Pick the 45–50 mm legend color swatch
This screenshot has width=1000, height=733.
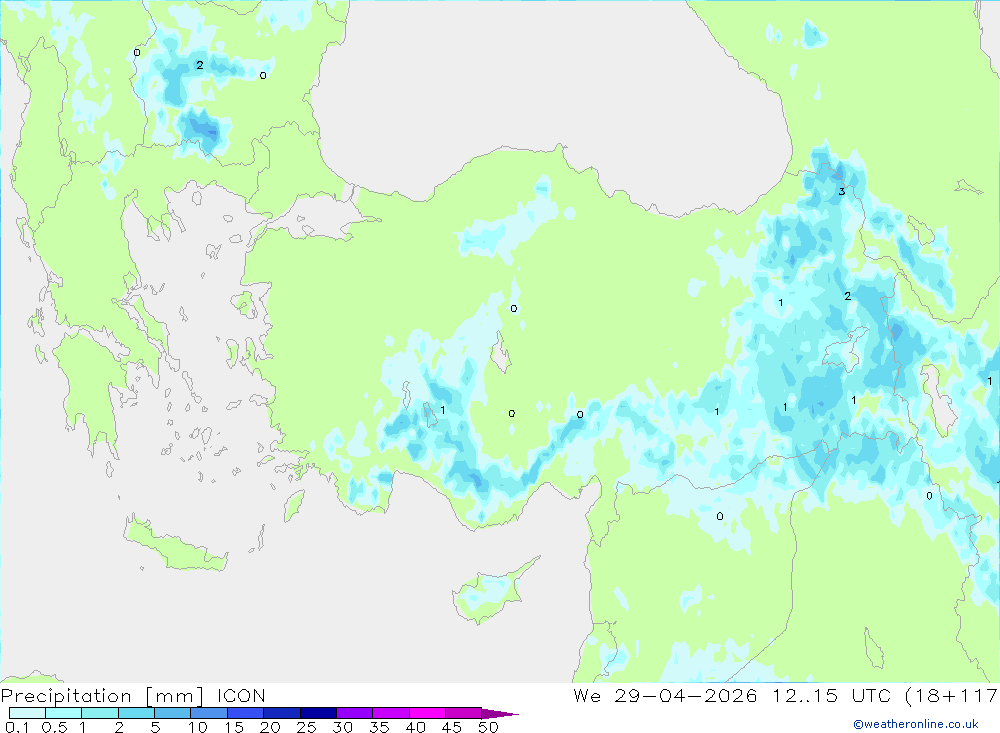click(x=464, y=713)
